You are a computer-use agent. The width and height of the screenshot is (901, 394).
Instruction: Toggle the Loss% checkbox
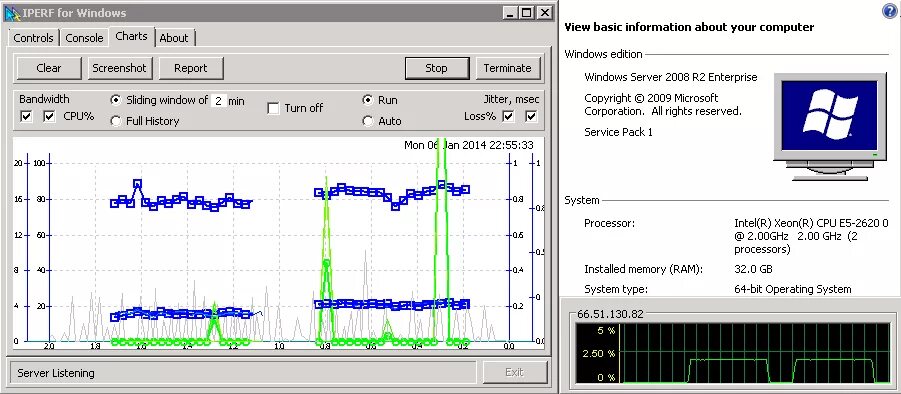click(508, 117)
